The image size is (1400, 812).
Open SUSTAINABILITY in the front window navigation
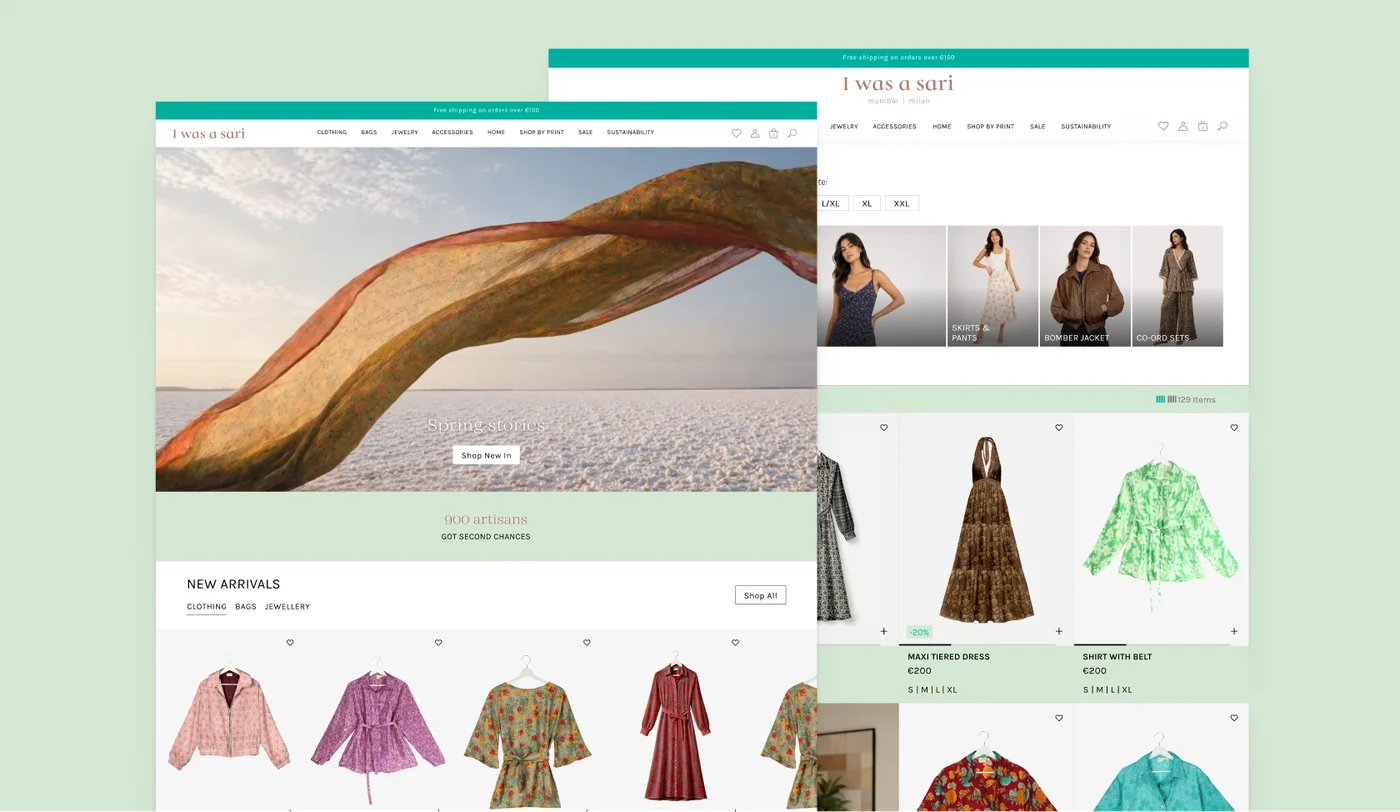[630, 132]
